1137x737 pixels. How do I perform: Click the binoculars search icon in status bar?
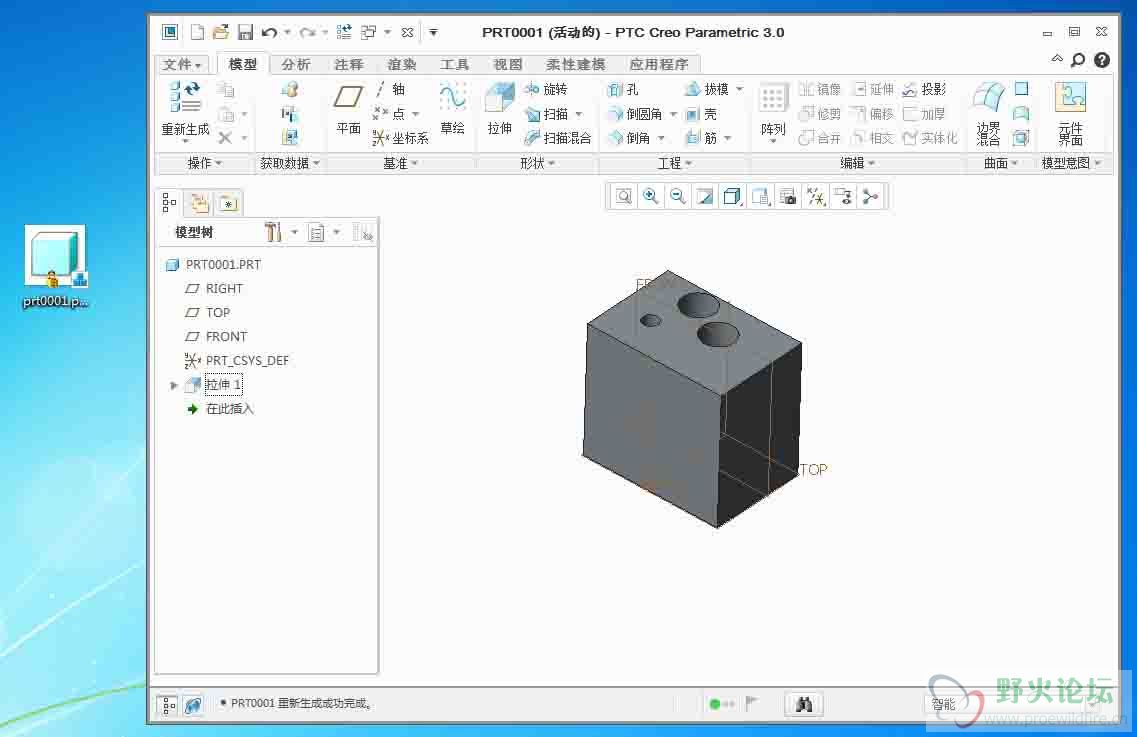(803, 704)
